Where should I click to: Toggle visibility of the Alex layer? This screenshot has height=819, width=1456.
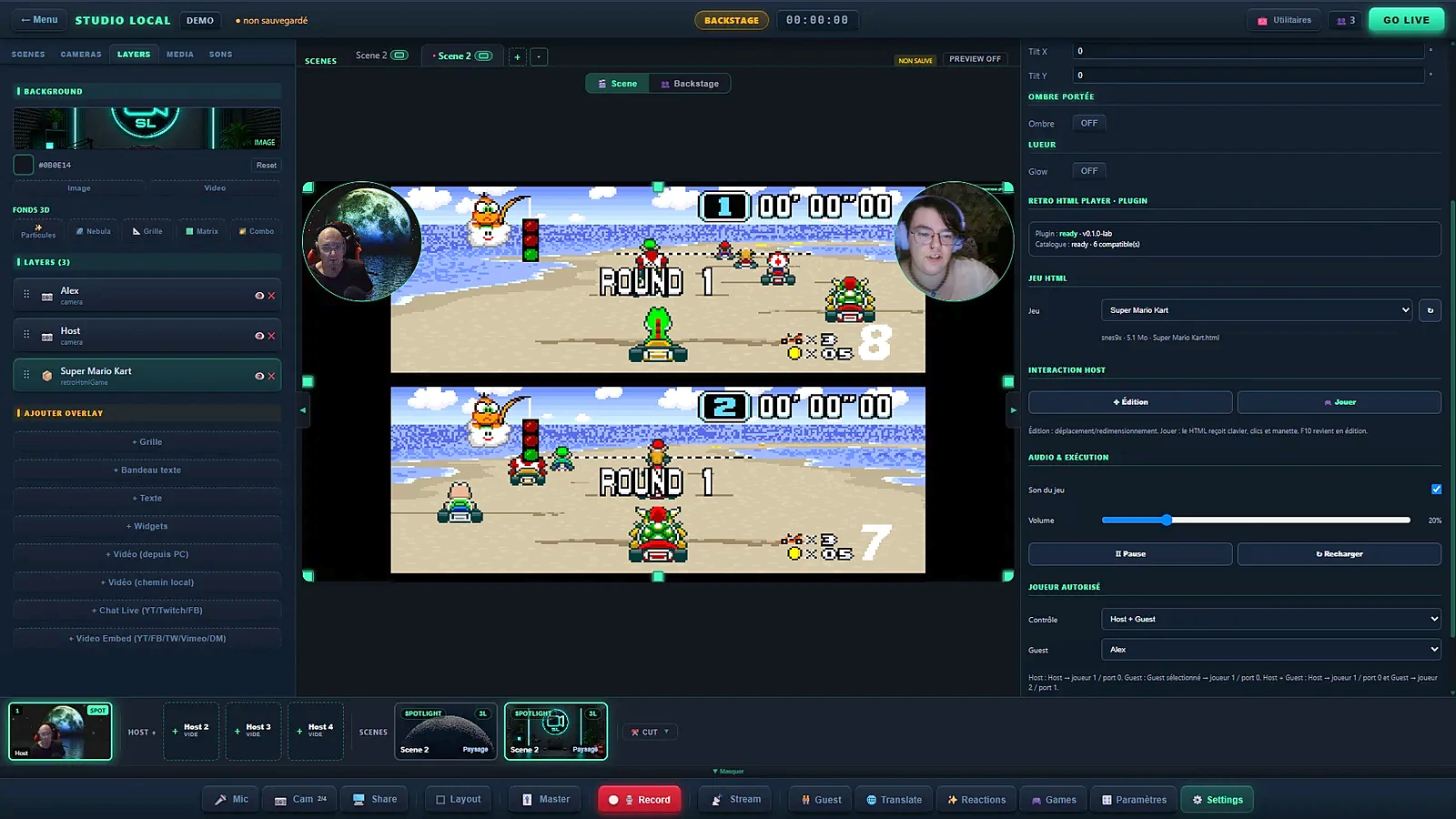259,296
